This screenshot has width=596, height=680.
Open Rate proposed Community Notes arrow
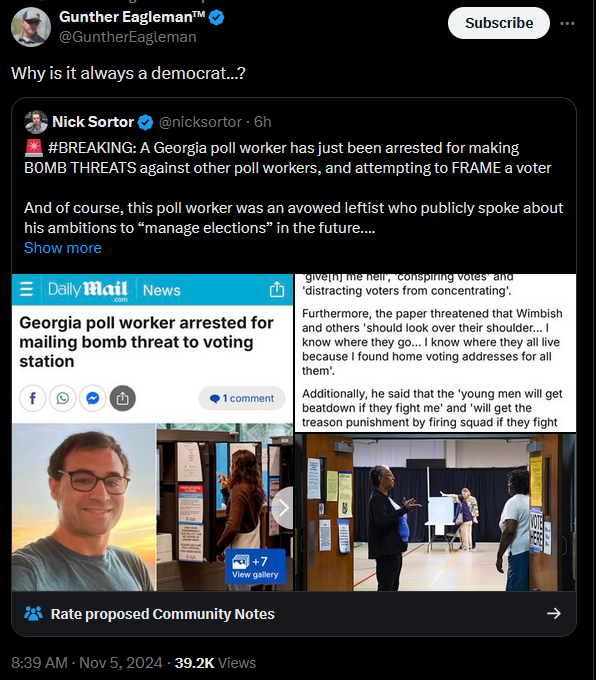tap(554, 613)
